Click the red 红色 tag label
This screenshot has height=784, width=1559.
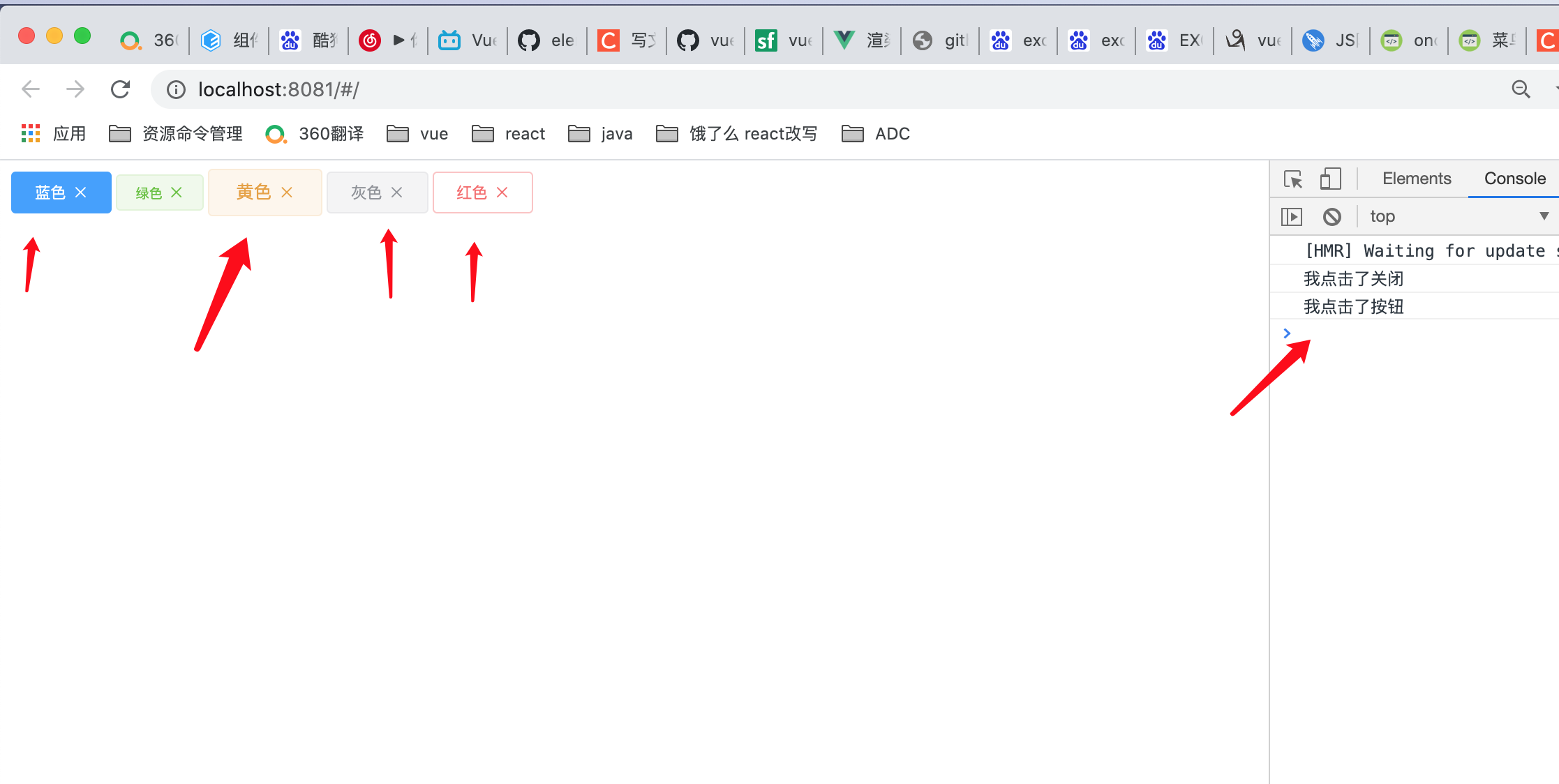pos(472,193)
